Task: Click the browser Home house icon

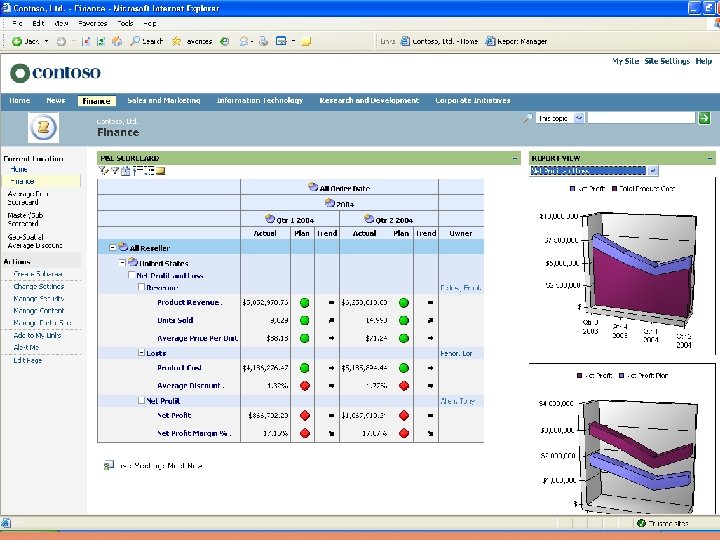Action: click(117, 41)
